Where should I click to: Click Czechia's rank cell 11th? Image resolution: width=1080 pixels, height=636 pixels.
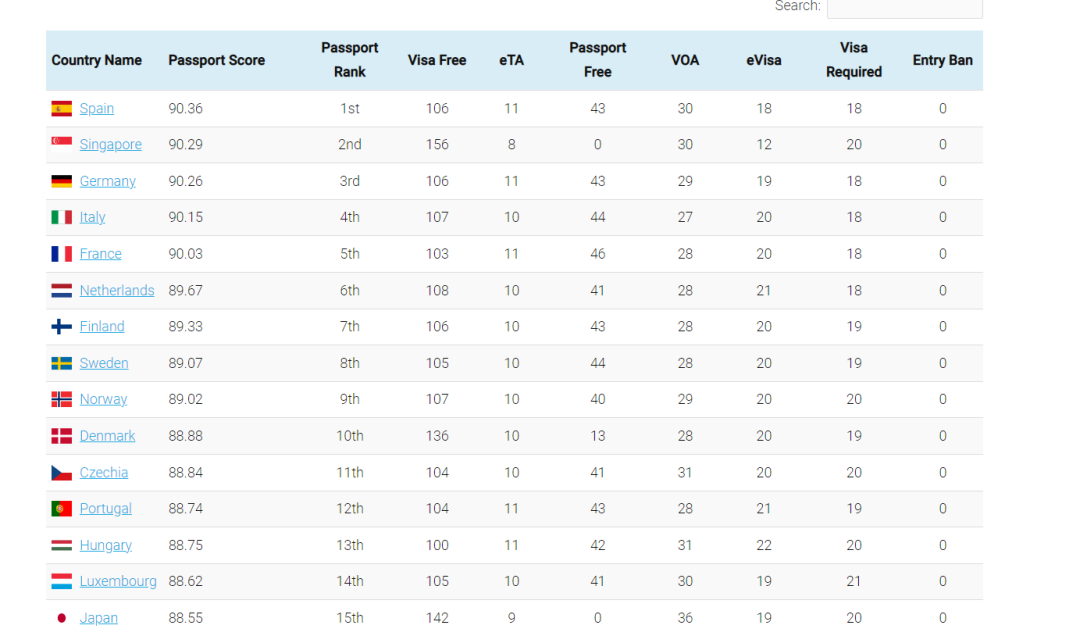(x=350, y=473)
